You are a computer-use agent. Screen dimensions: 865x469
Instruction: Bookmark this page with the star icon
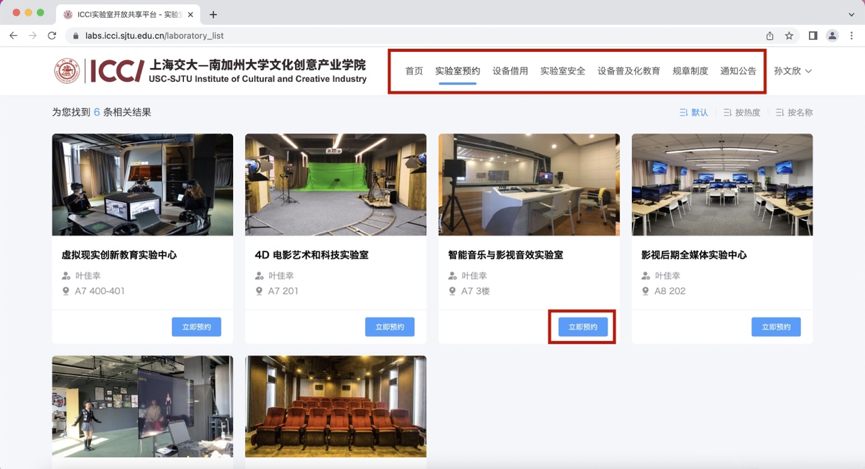click(789, 35)
